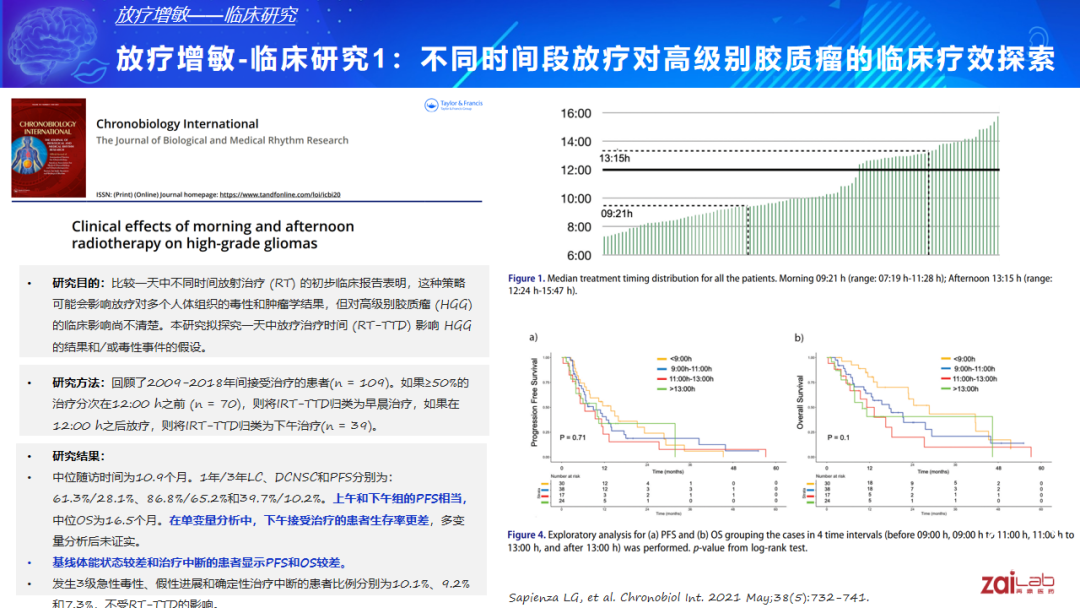Click the main slide title about 高级别胶质瘤

(x=585, y=59)
